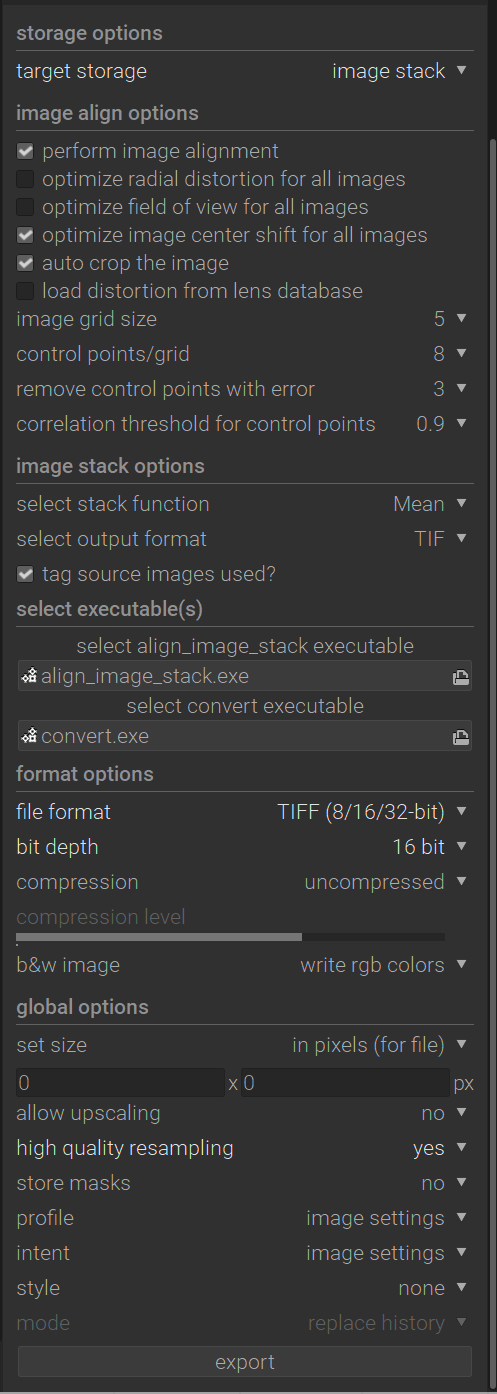The height and width of the screenshot is (1394, 497).
Task: Change bit depth dropdown
Action: click(x=243, y=847)
